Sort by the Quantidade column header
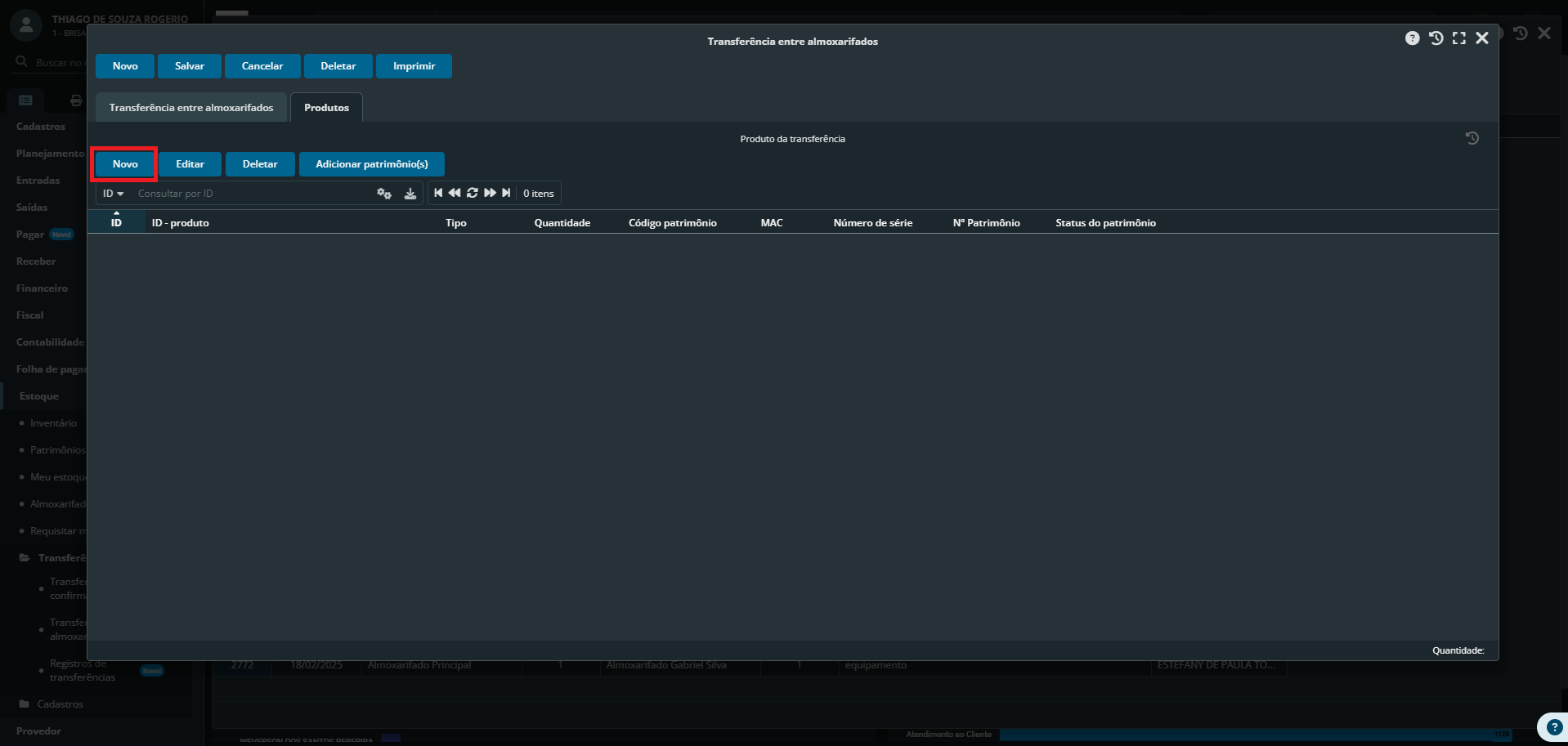 [562, 223]
